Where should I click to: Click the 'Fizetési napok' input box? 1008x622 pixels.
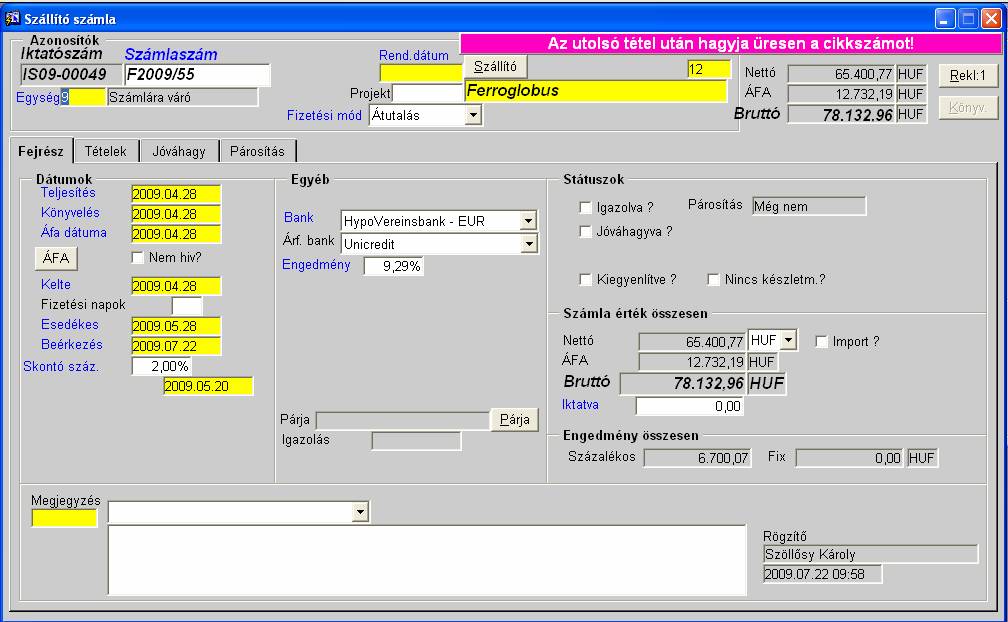tap(187, 306)
